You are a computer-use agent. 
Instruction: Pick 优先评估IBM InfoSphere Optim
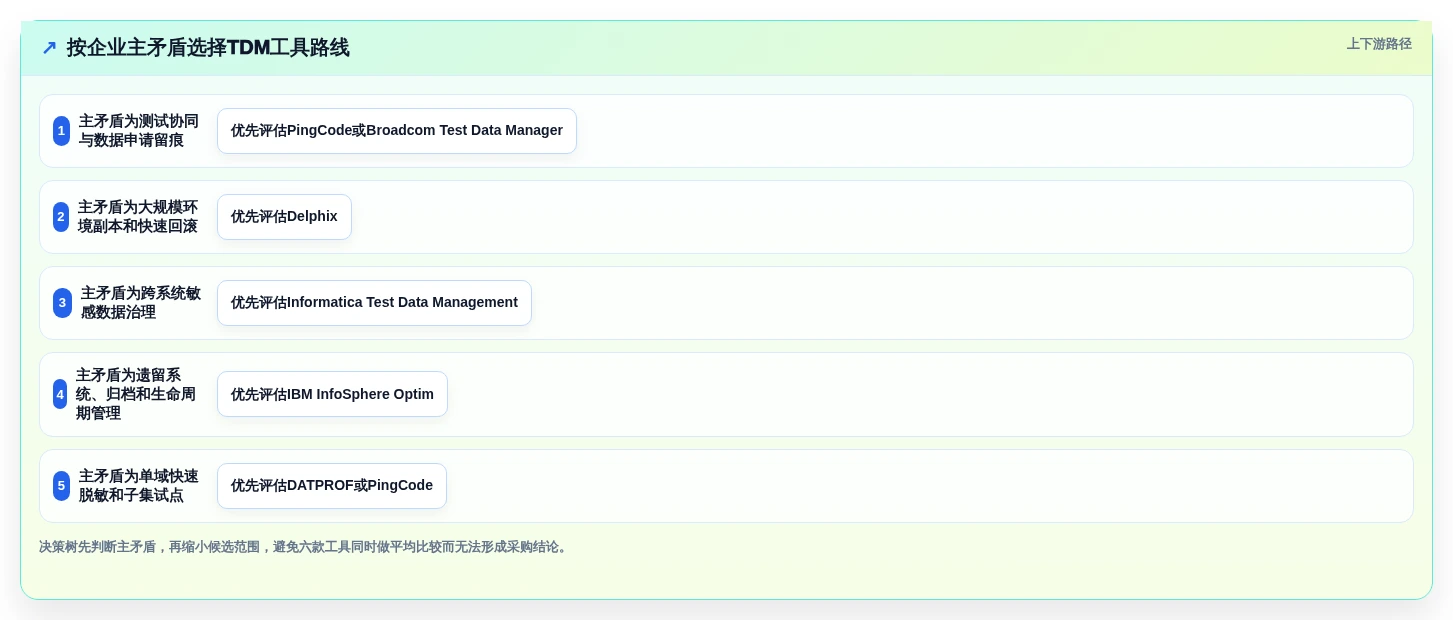[x=332, y=394]
